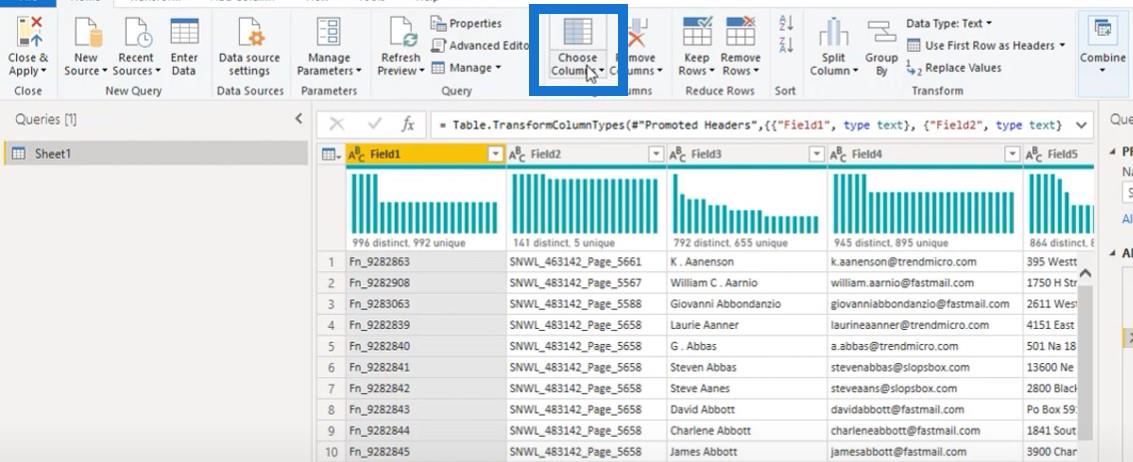Sort ascending with the A-Z icon
This screenshot has width=1133, height=462.
(786, 23)
